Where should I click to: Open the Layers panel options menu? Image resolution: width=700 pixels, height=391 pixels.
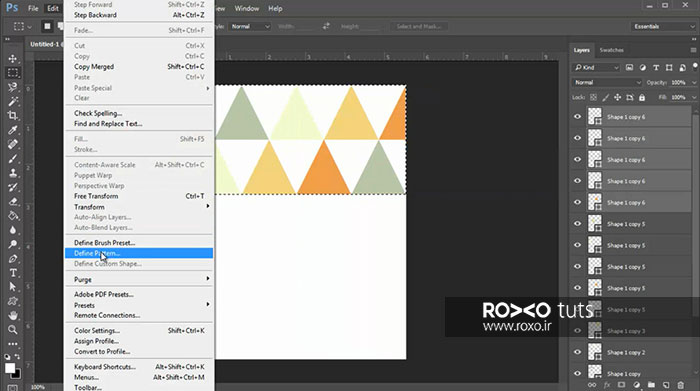(693, 50)
